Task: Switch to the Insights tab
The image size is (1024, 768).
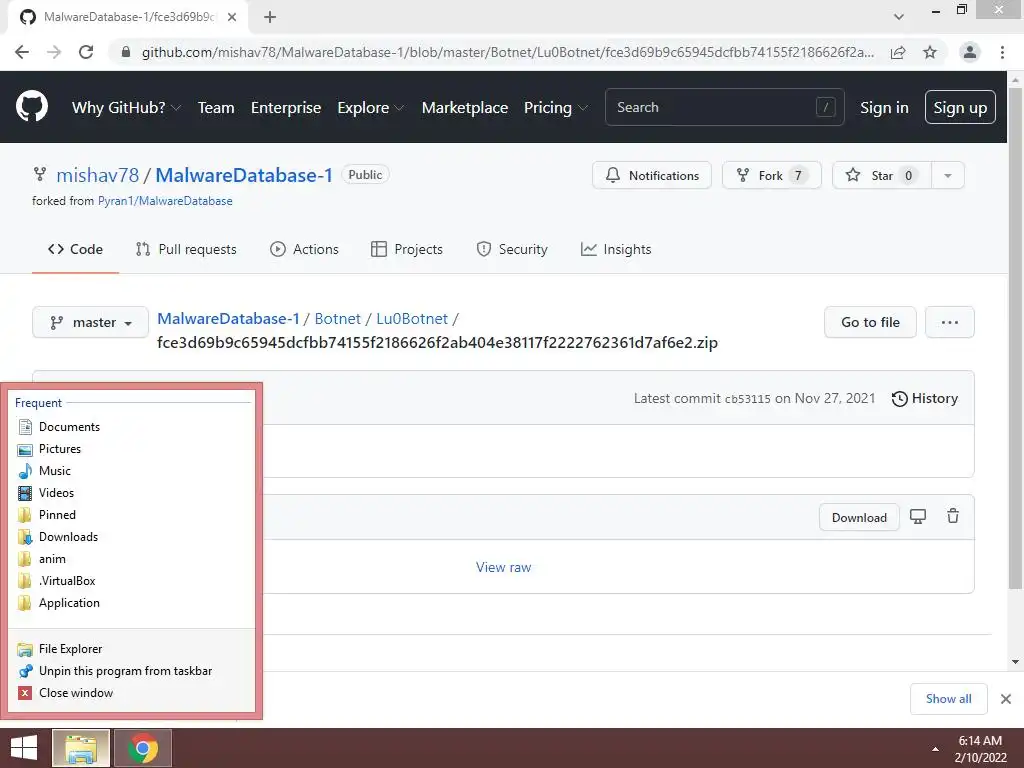Action: [616, 249]
